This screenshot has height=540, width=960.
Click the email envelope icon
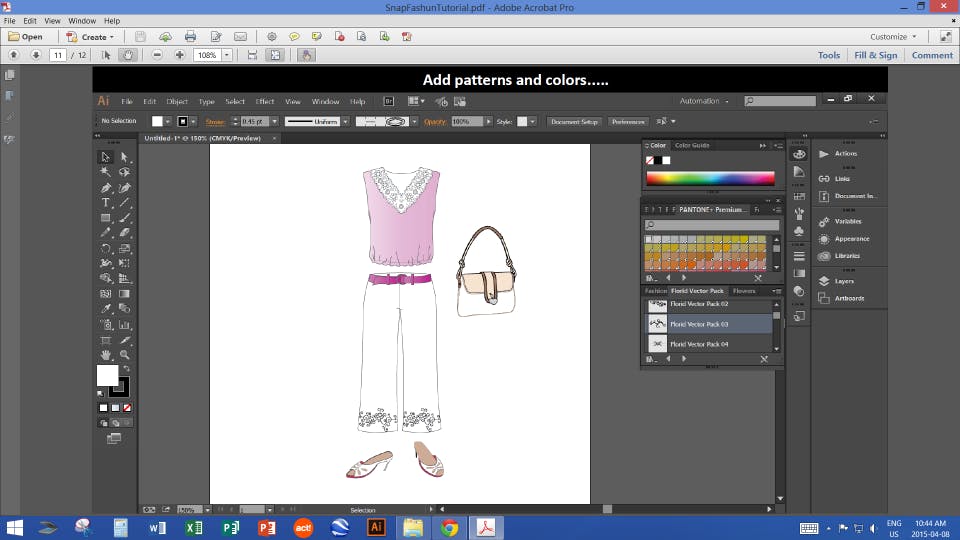point(241,37)
